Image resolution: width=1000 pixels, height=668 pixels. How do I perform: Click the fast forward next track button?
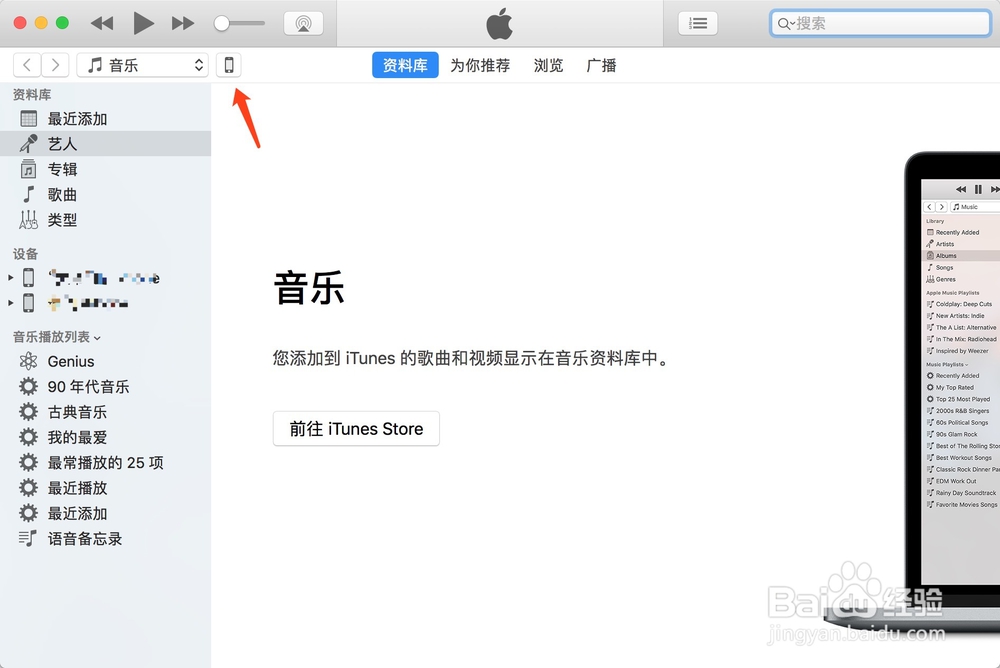pyautogui.click(x=183, y=24)
